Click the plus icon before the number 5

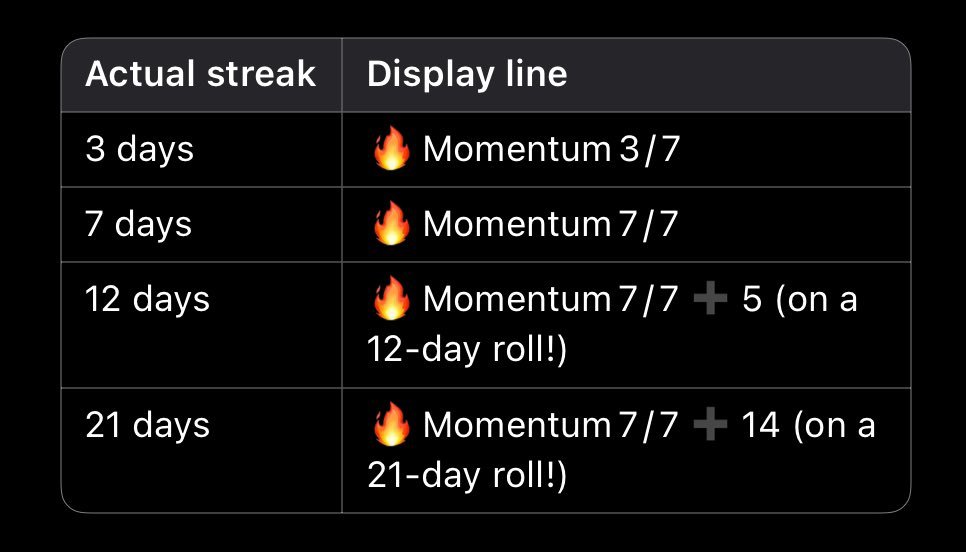710,300
